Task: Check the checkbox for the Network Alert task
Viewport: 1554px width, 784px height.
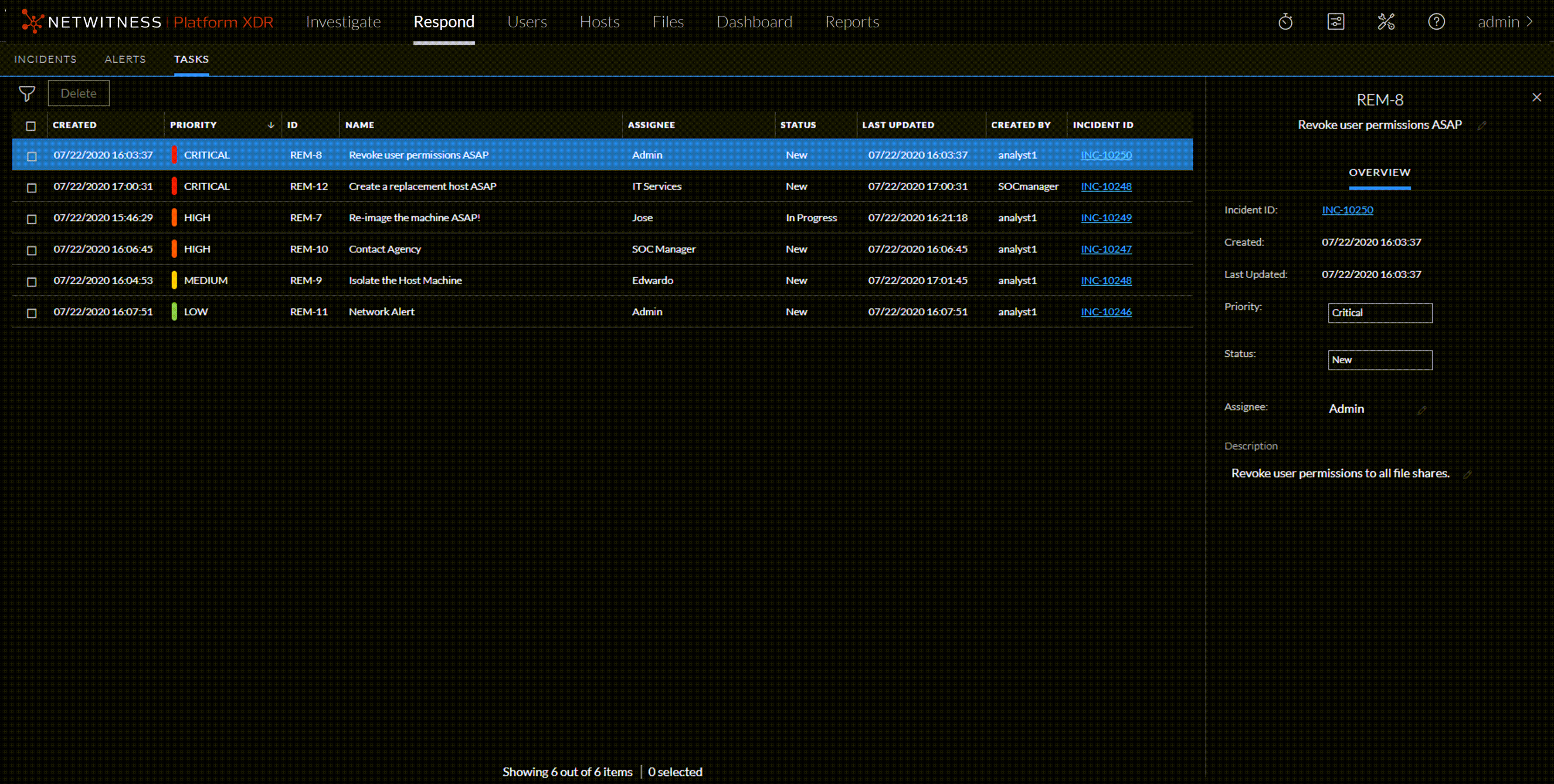Action: (31, 312)
